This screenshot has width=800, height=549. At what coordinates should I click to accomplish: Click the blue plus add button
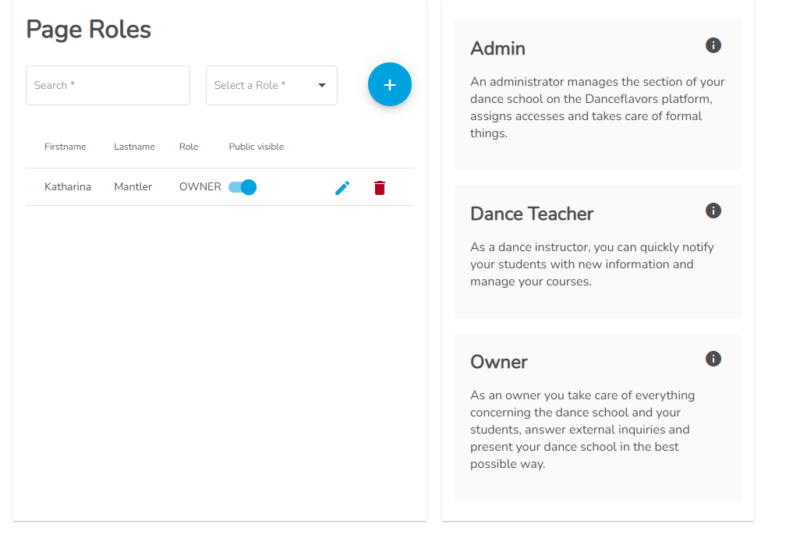pos(389,84)
